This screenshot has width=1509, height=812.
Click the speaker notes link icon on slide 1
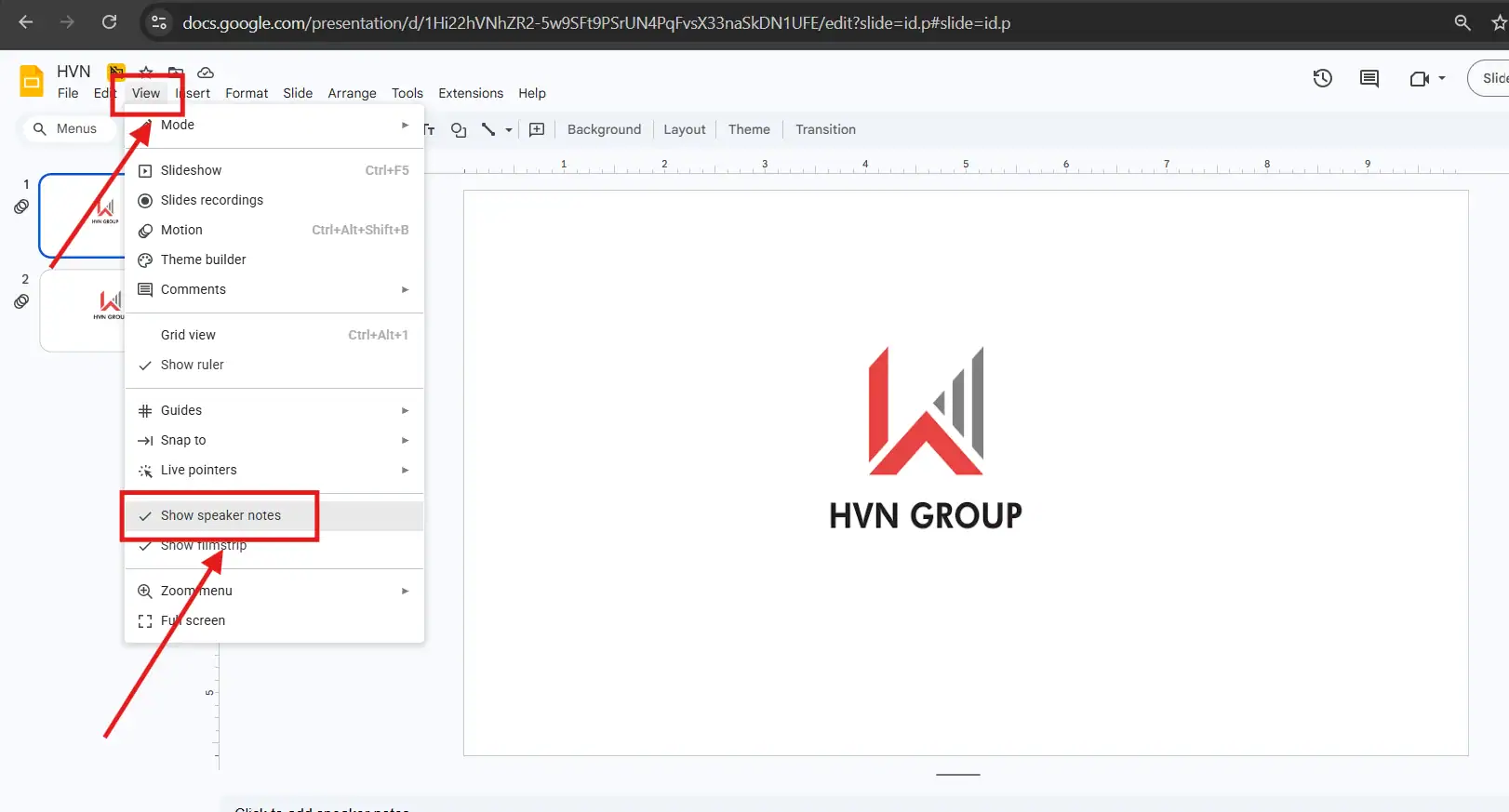coord(21,206)
